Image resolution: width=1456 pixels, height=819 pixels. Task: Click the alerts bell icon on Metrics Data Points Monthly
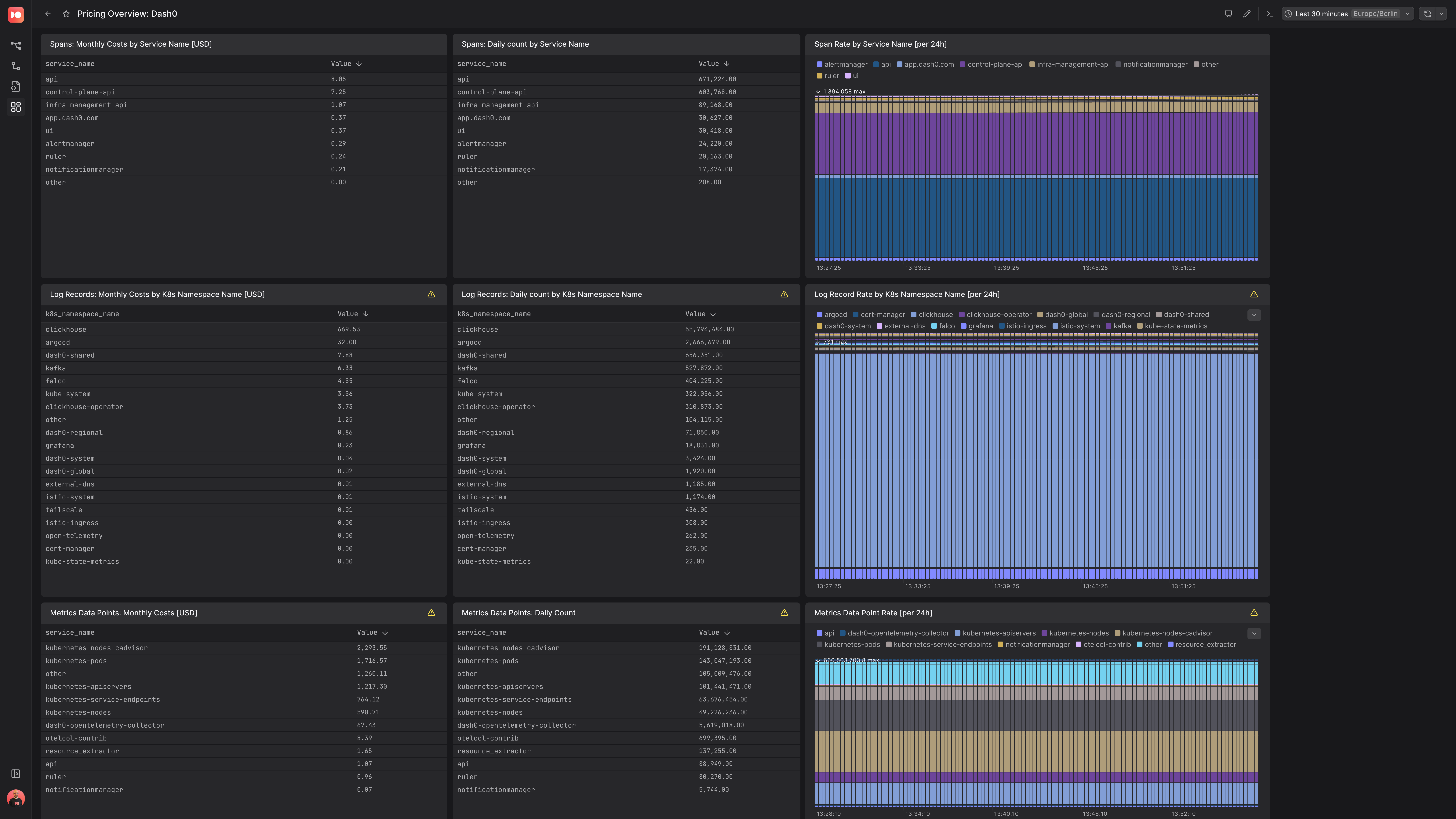point(431,612)
